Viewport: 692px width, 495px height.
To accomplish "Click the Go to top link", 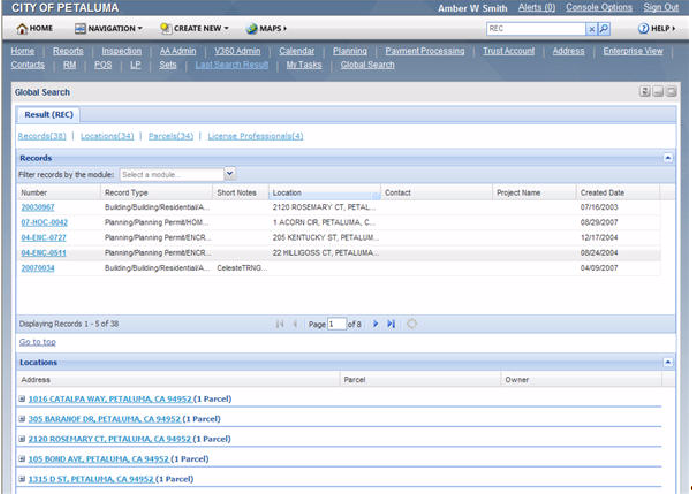I will [x=36, y=342].
